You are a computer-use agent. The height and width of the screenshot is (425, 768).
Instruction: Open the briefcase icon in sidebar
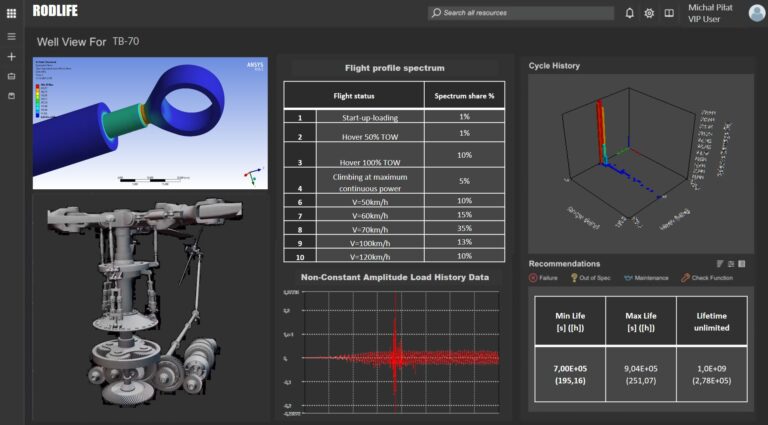pyautogui.click(x=11, y=76)
